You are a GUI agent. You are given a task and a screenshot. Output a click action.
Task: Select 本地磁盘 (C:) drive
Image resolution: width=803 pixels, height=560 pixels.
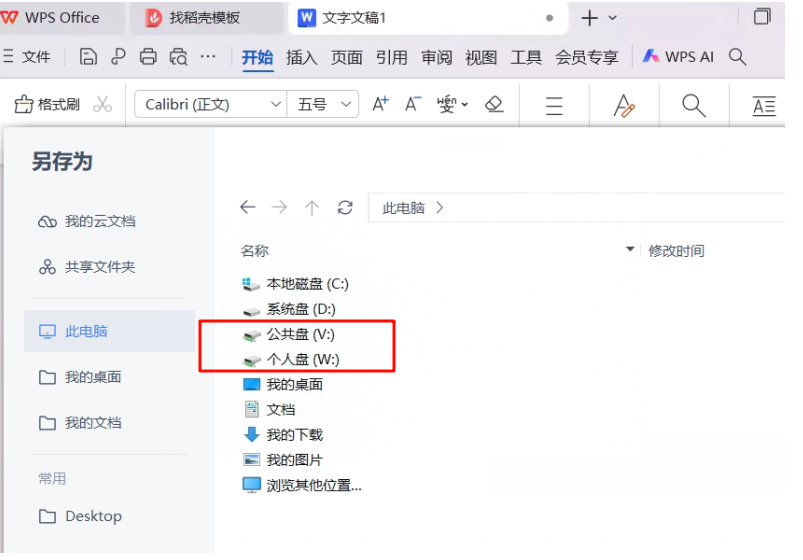pos(295,284)
